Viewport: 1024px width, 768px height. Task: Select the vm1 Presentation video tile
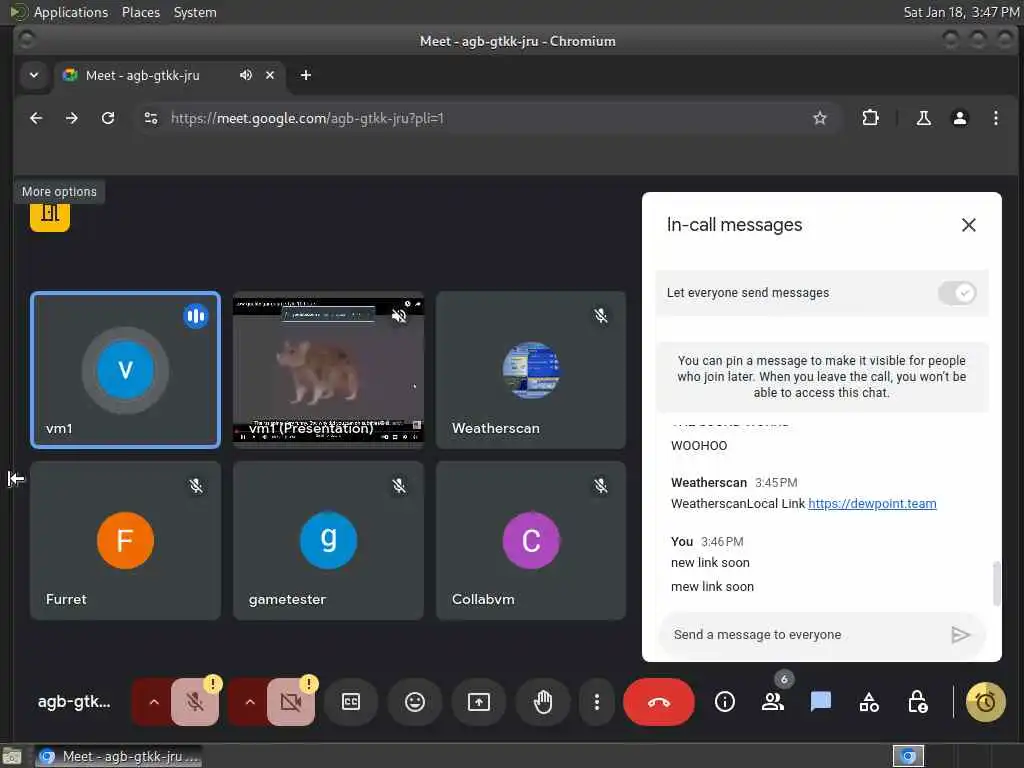[328, 370]
